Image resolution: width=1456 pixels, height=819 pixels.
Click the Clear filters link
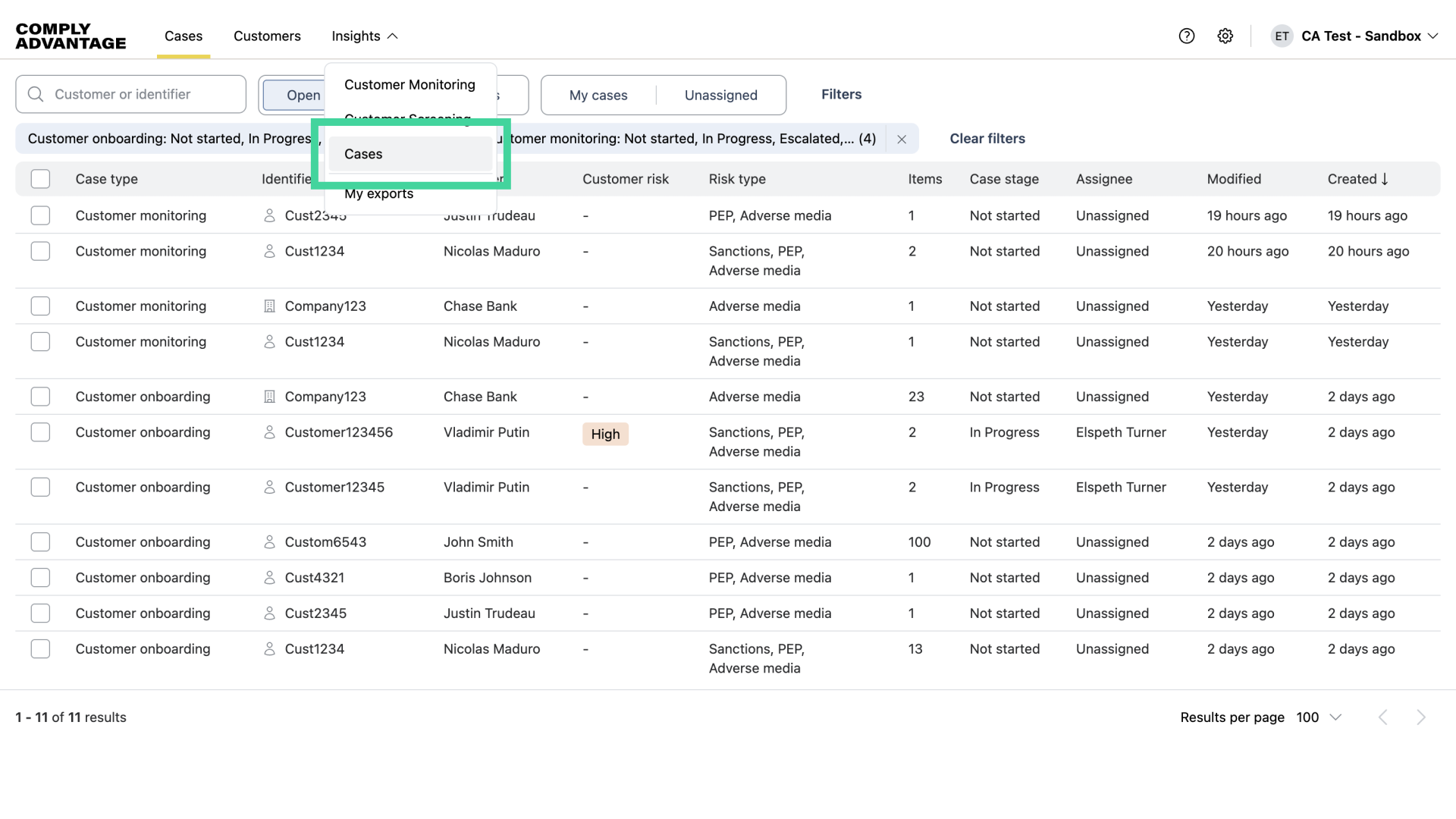point(987,139)
